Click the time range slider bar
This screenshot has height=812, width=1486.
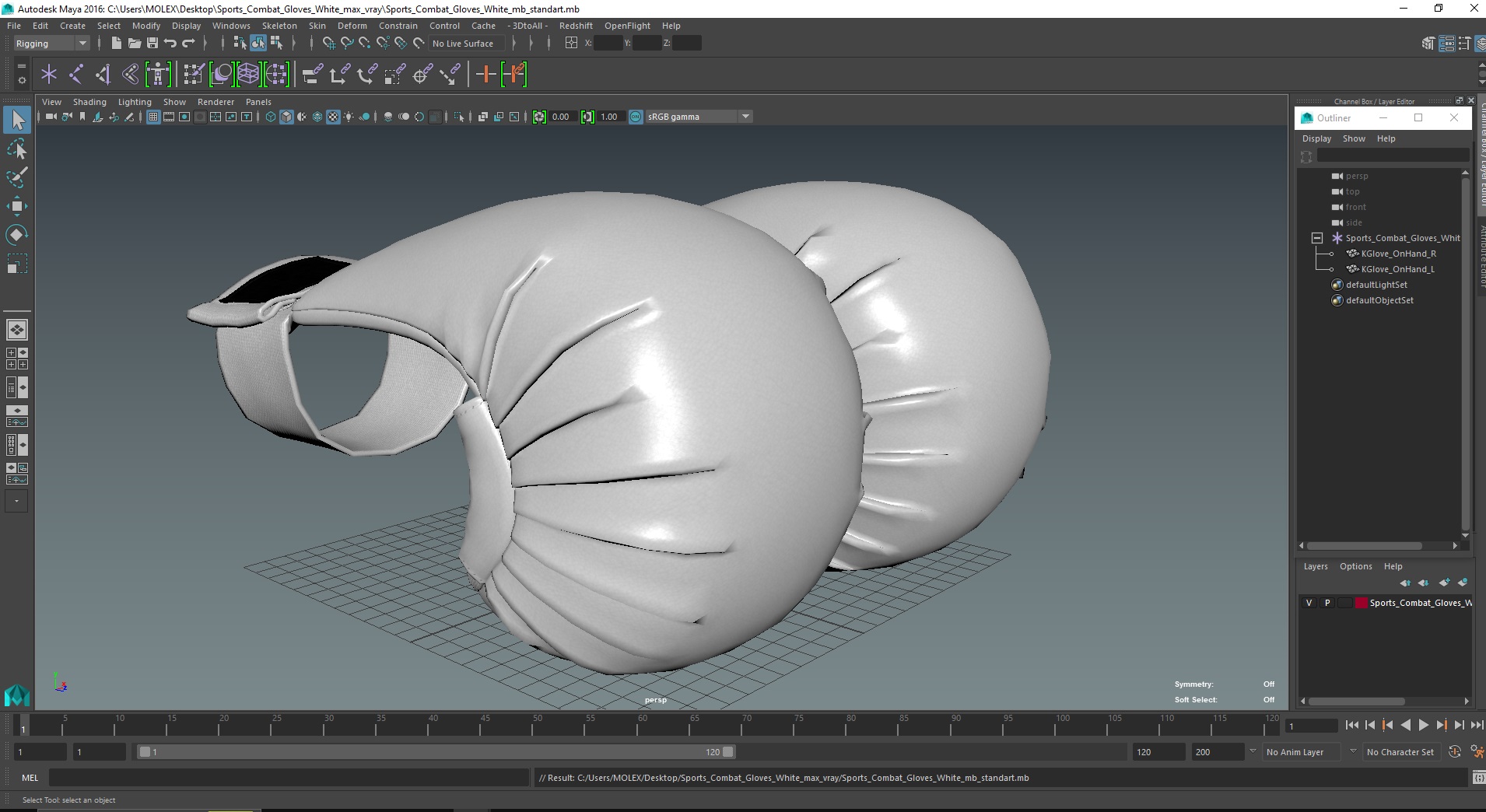click(x=436, y=752)
